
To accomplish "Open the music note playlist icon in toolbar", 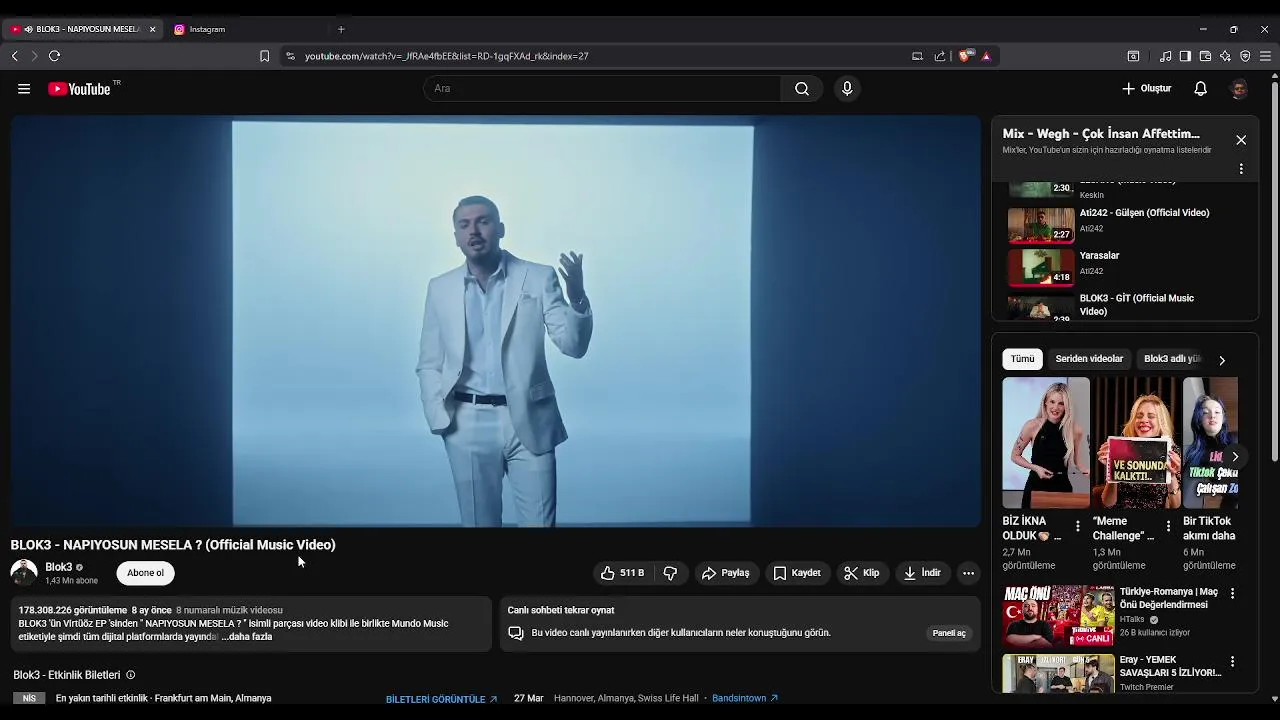I will (1165, 56).
